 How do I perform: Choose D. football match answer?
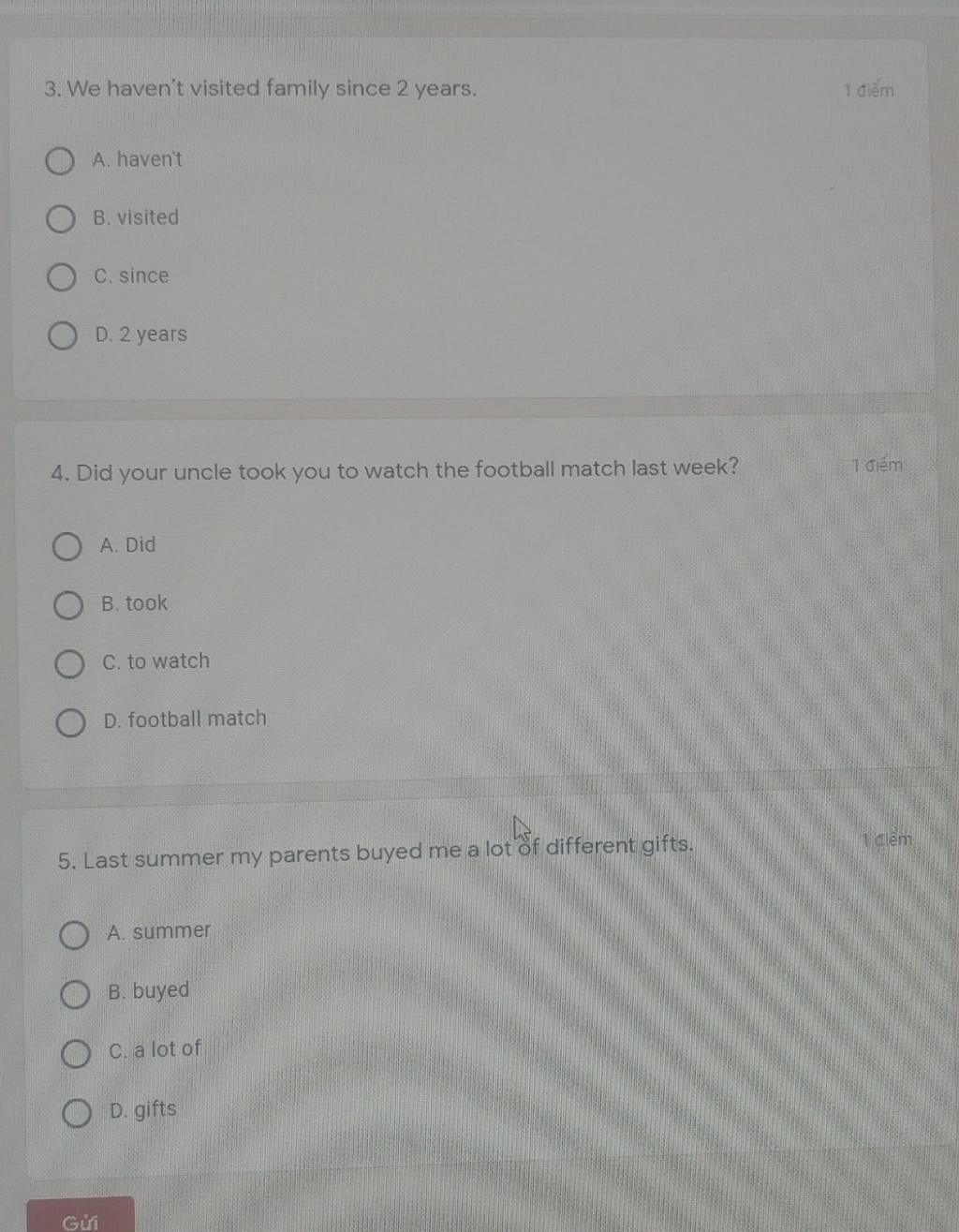(x=70, y=722)
